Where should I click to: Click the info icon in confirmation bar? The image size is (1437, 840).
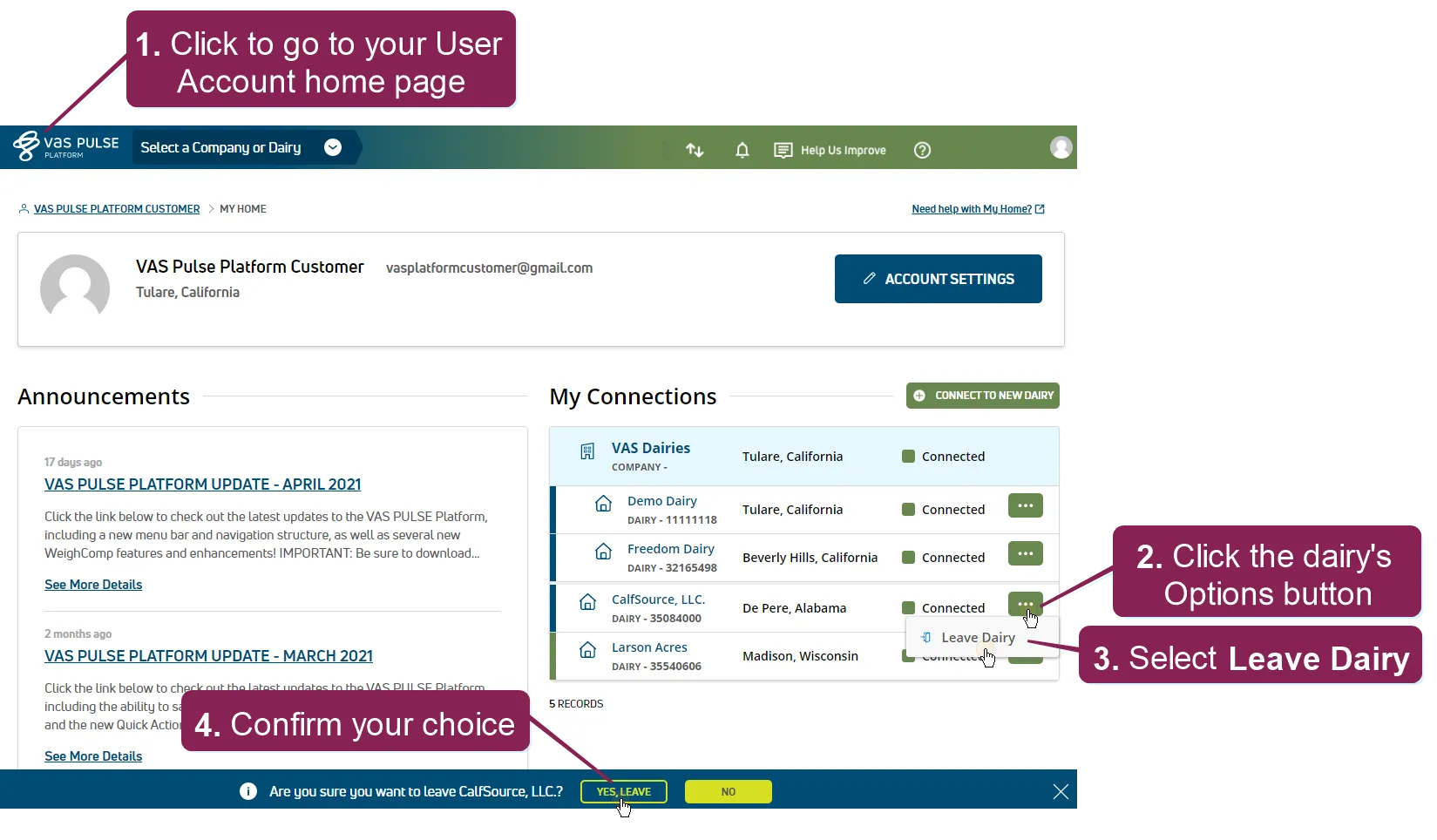coord(248,791)
